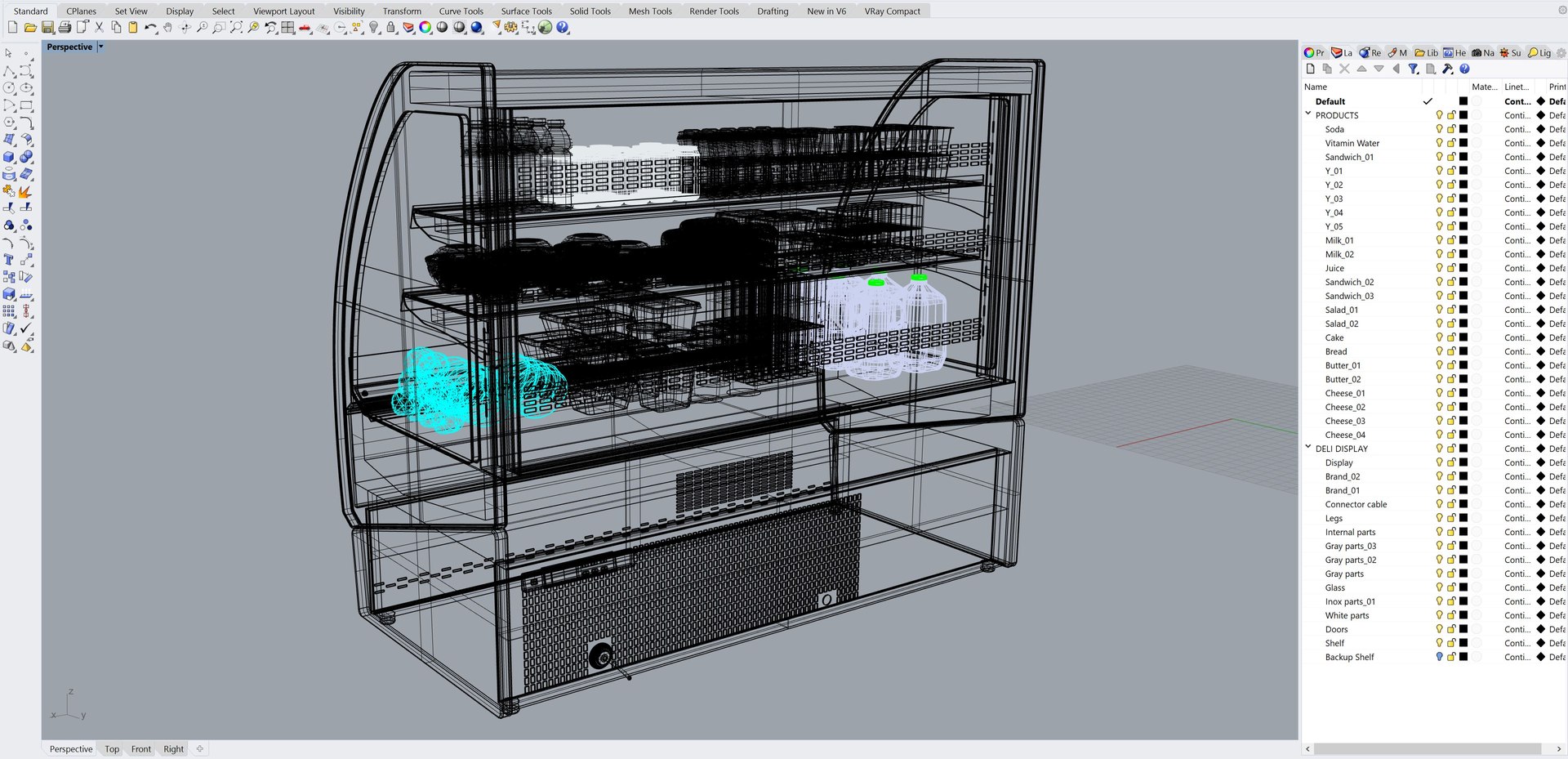Click the color swatch of Default layer
This screenshot has height=759, width=1568.
pos(1463,101)
